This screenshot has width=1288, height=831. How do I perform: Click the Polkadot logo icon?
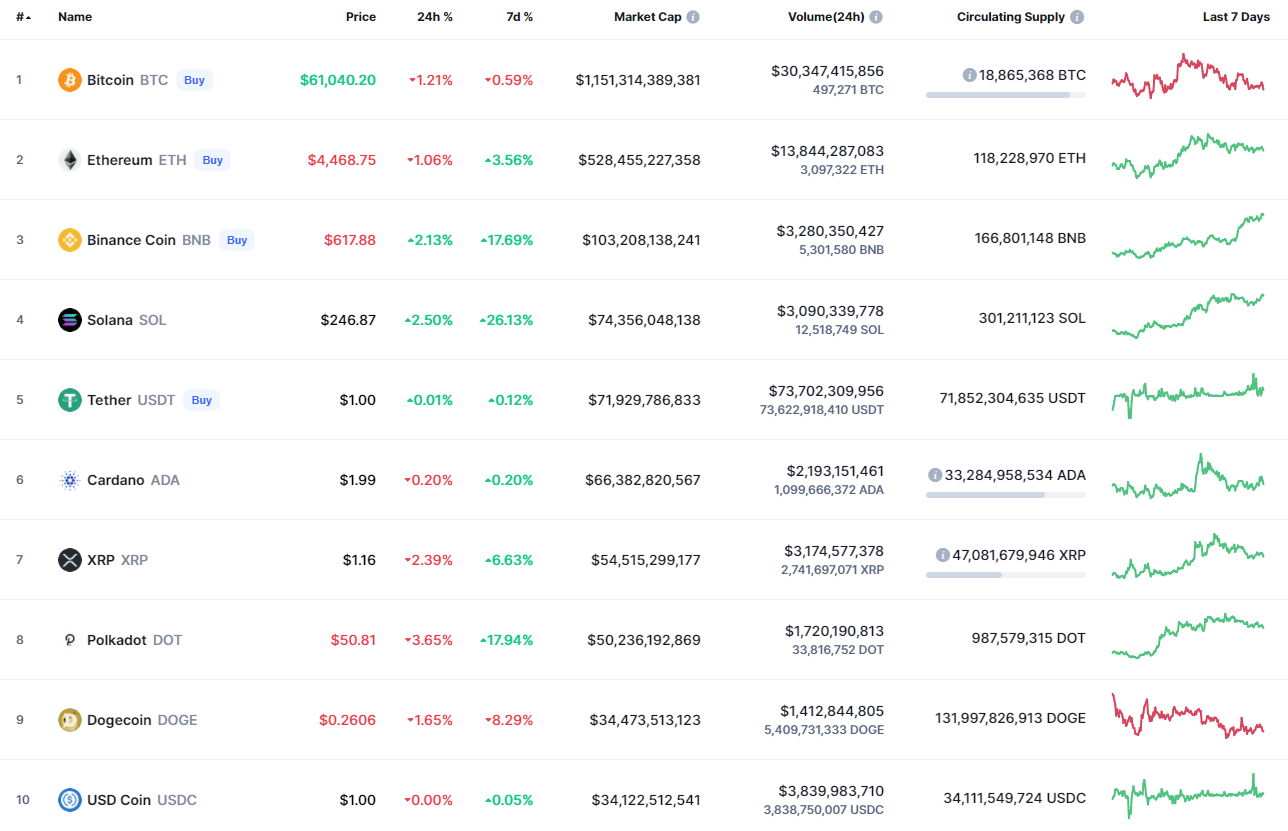coord(69,640)
